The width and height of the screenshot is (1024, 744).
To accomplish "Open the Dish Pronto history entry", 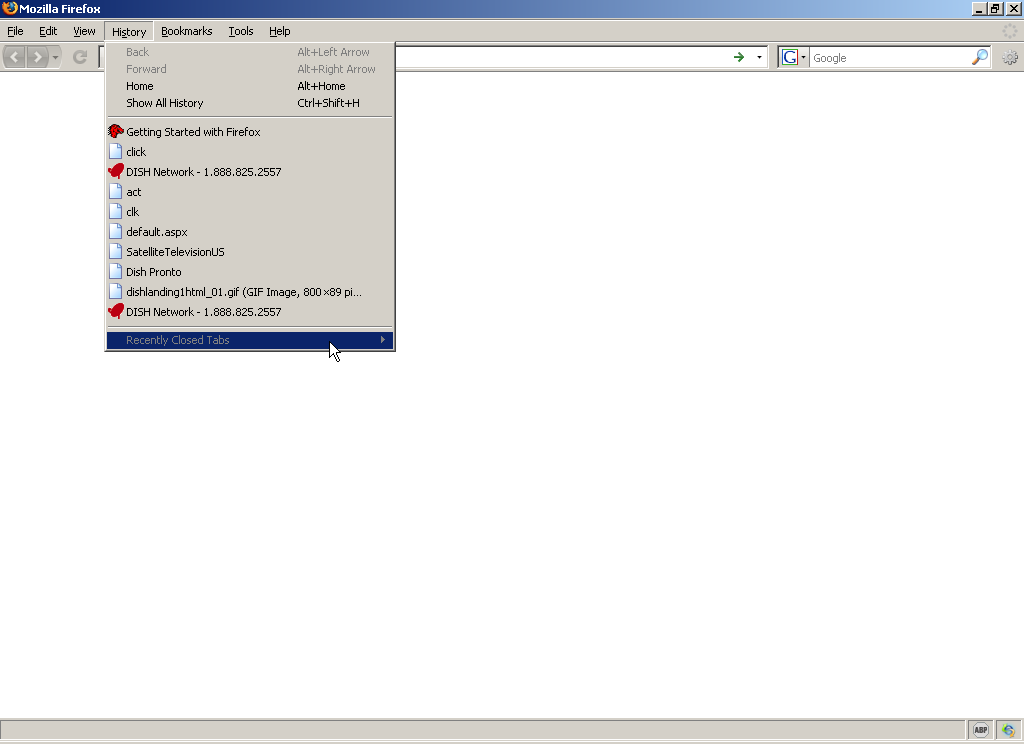I will (249, 272).
